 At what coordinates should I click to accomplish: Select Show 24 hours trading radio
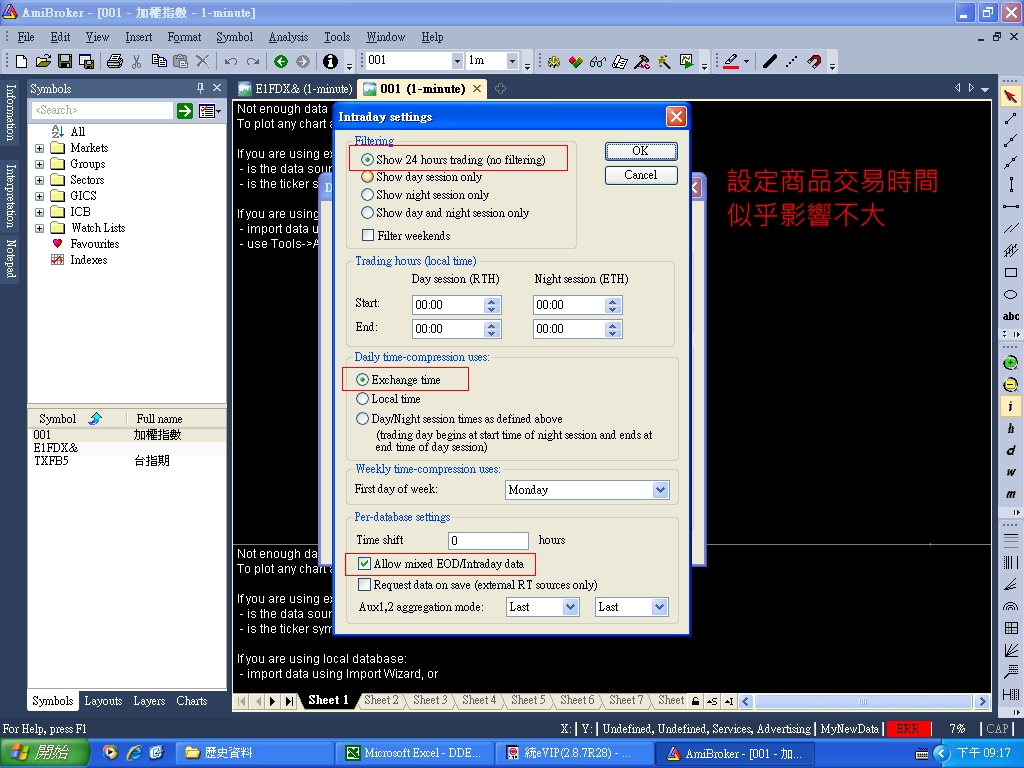click(368, 159)
